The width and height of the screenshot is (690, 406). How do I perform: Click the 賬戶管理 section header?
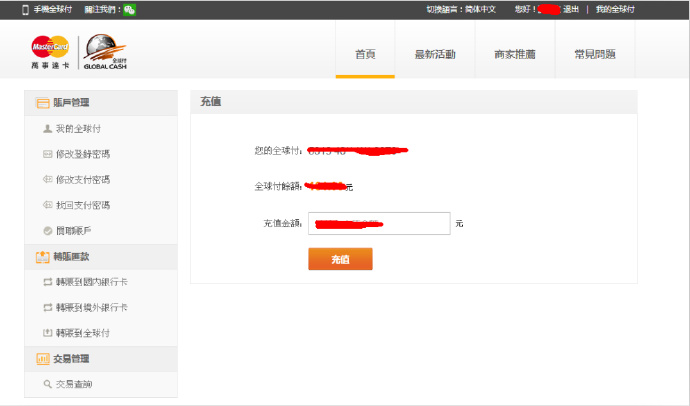(101, 103)
